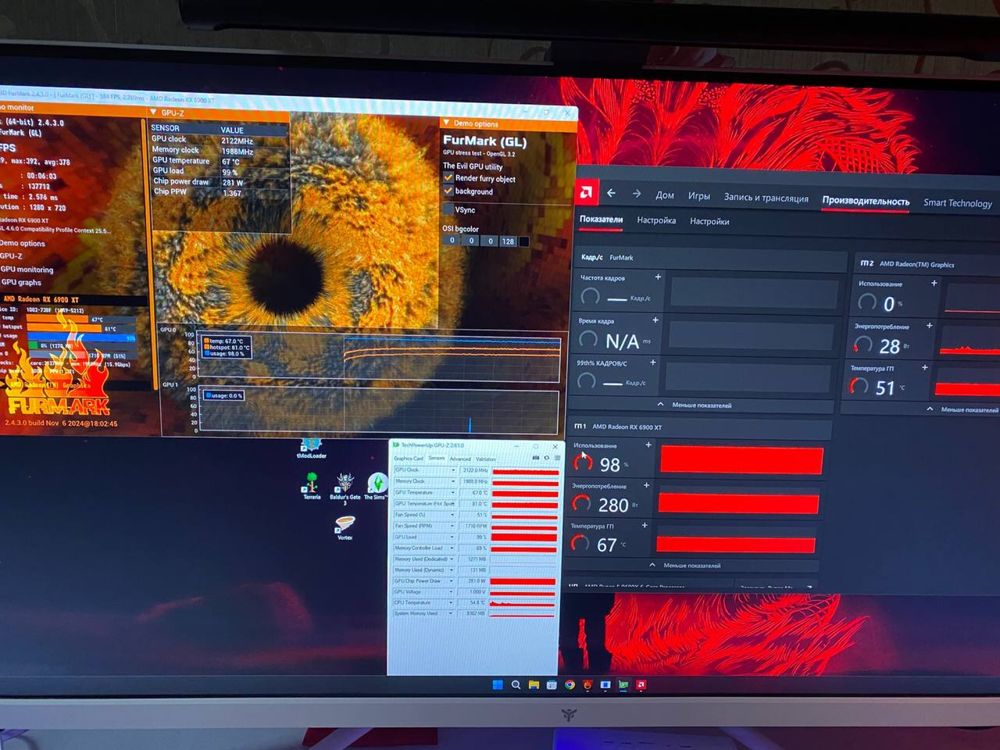Toggle Render furry object checkbox in FurMark
The width and height of the screenshot is (1000, 750).
448,178
